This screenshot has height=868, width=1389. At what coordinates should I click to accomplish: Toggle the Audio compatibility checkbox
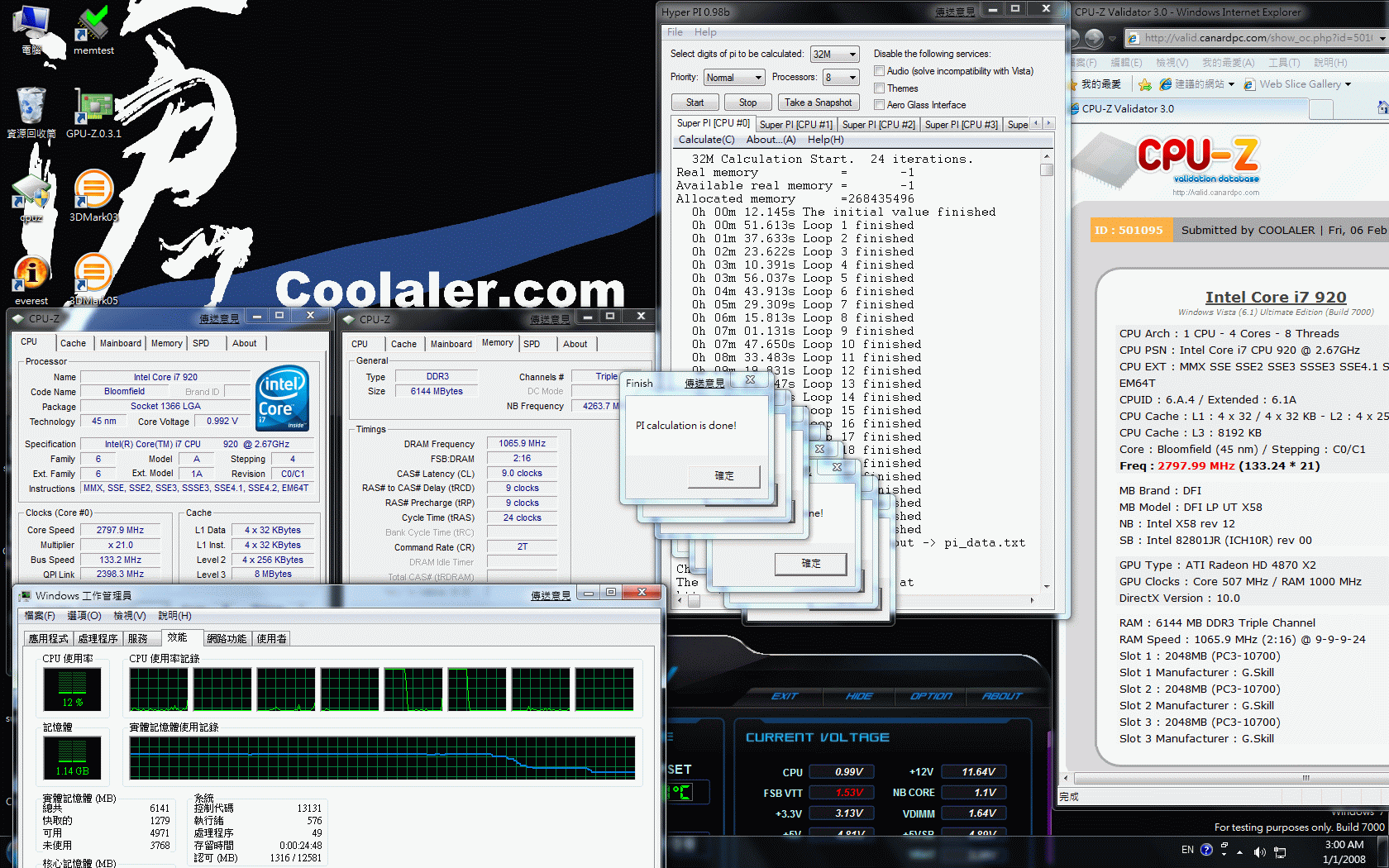880,71
